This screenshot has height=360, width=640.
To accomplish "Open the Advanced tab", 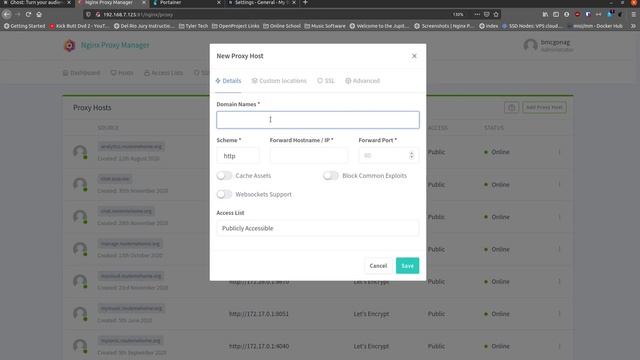I will (x=362, y=81).
